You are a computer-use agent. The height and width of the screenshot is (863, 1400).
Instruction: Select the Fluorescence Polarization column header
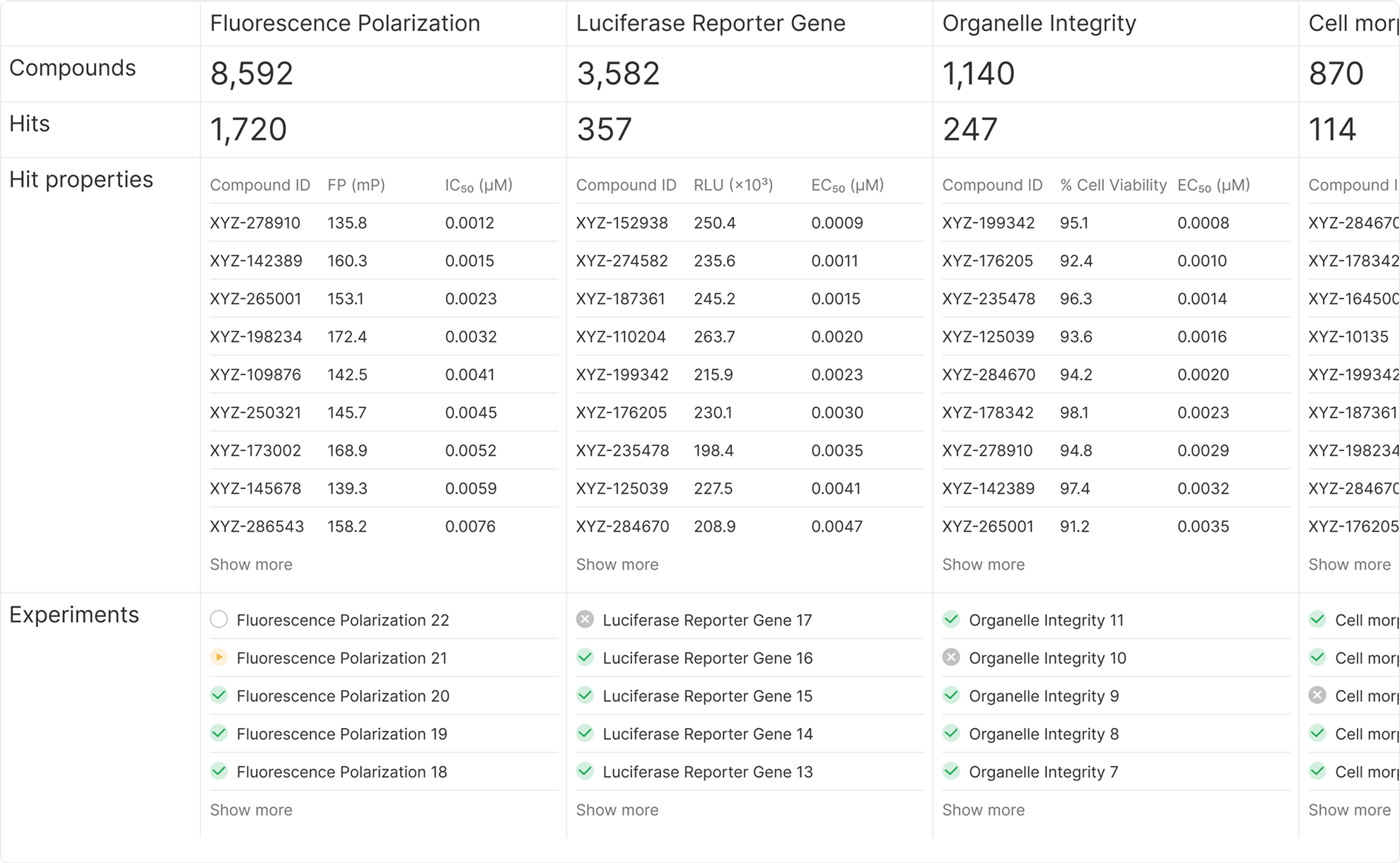coord(345,23)
